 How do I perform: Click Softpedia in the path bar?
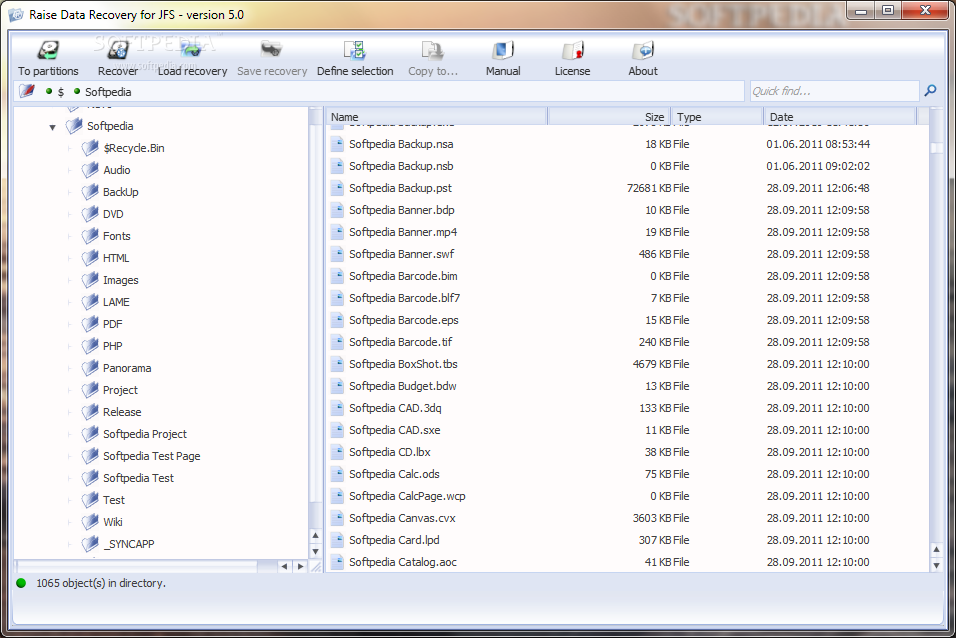[x=108, y=91]
